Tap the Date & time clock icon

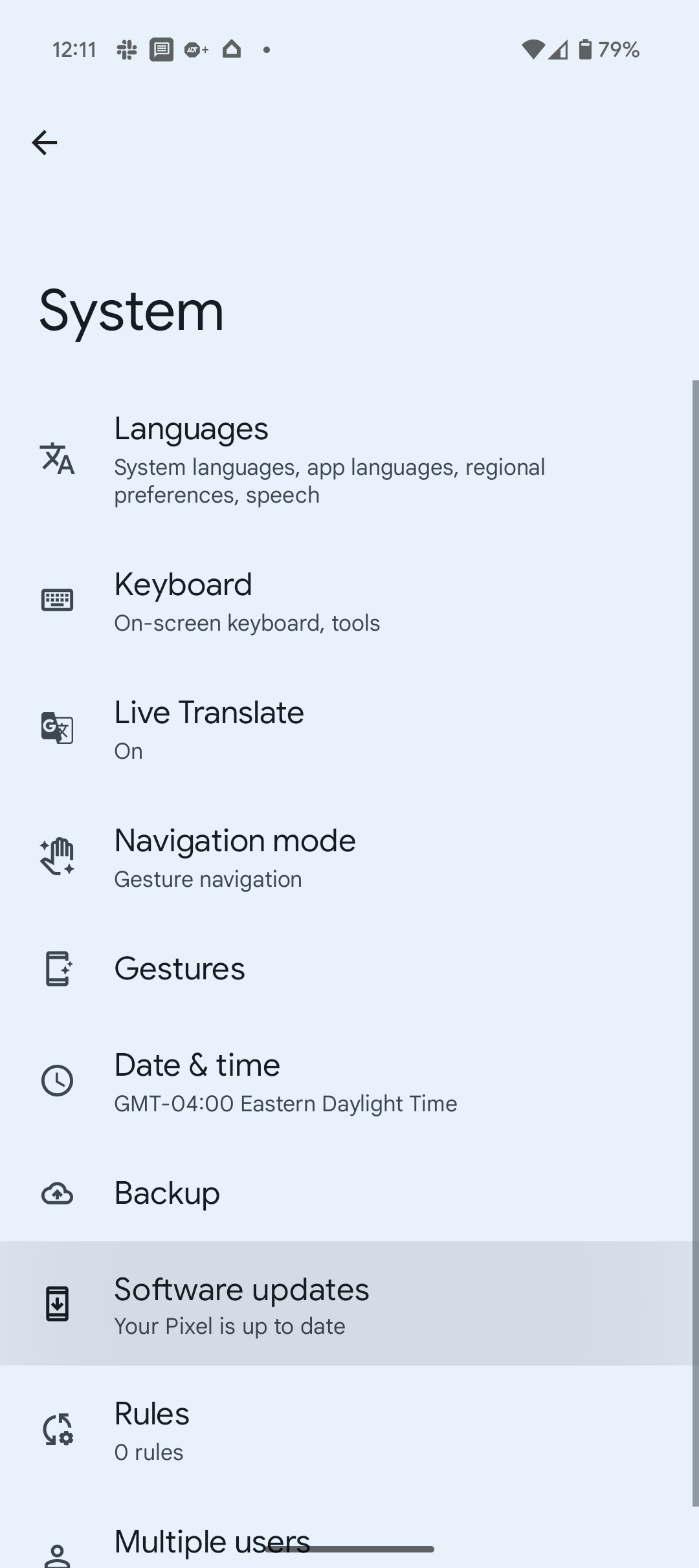point(57,1081)
